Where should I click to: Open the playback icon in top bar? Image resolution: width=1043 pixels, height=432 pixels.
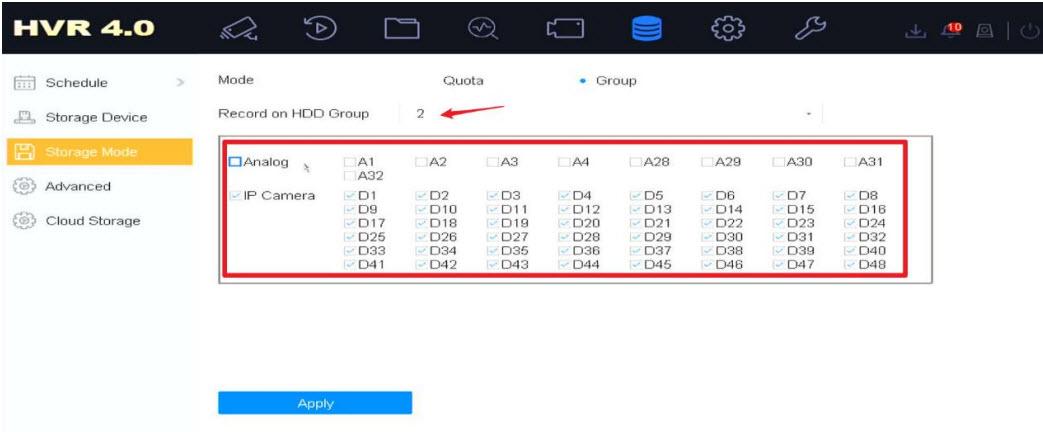[319, 28]
